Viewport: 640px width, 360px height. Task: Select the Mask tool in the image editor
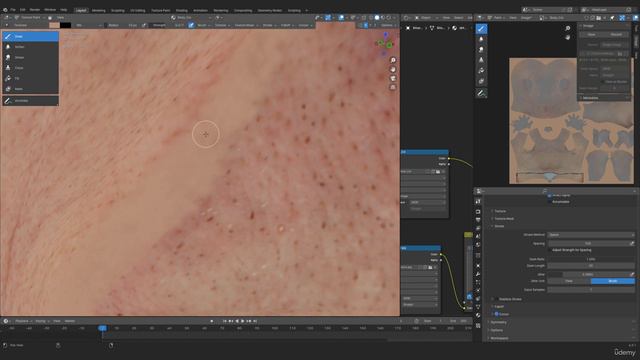pos(481,82)
